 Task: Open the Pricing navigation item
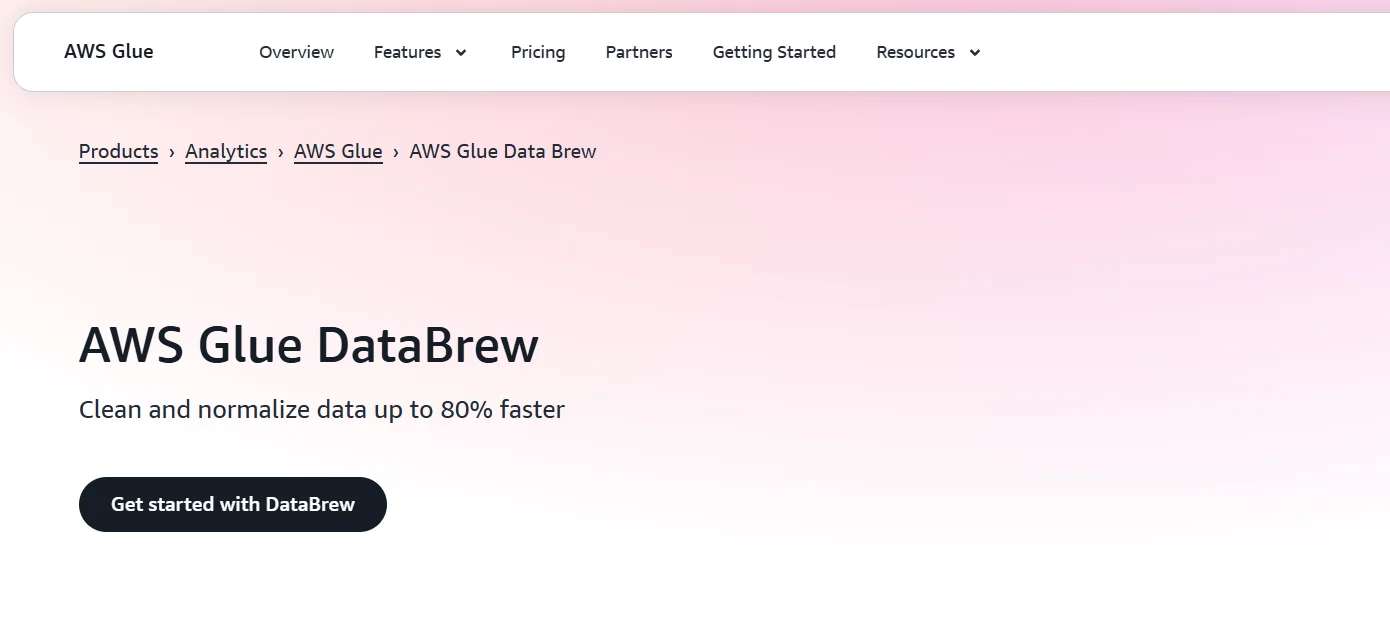pyautogui.click(x=538, y=52)
